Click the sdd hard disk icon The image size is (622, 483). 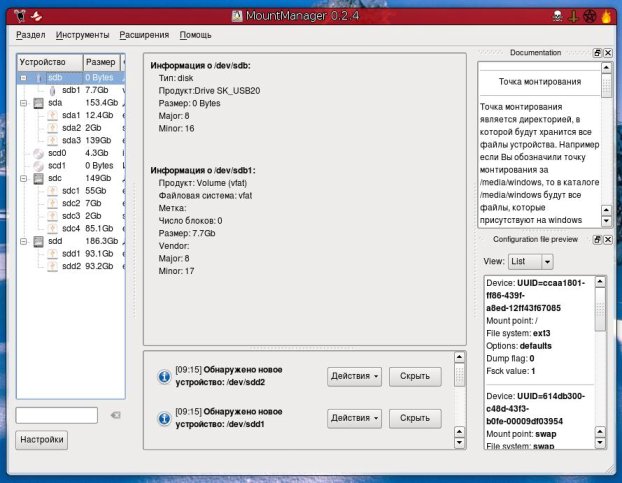38,241
